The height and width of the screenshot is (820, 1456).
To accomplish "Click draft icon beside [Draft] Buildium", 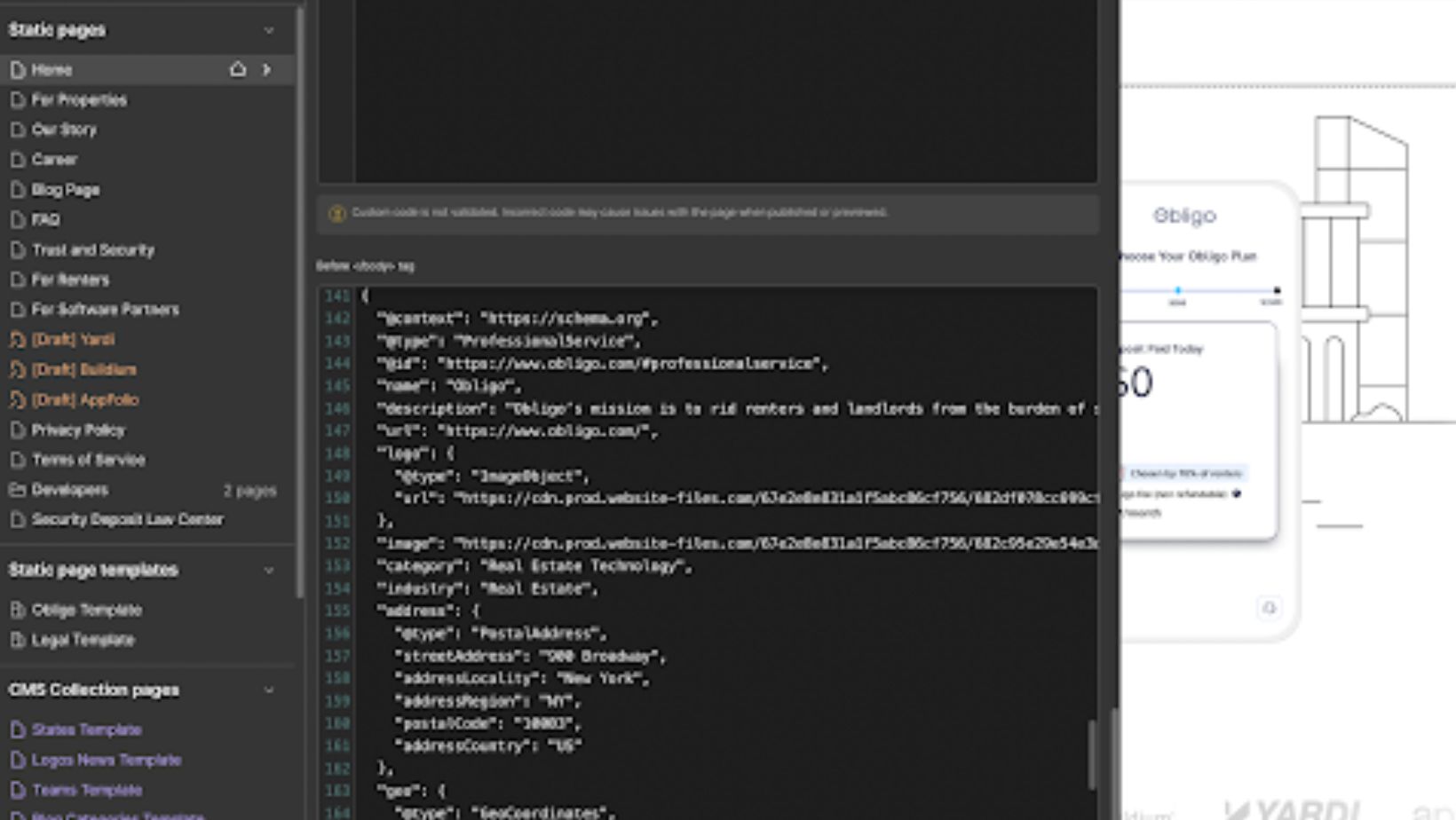I will tap(17, 369).
